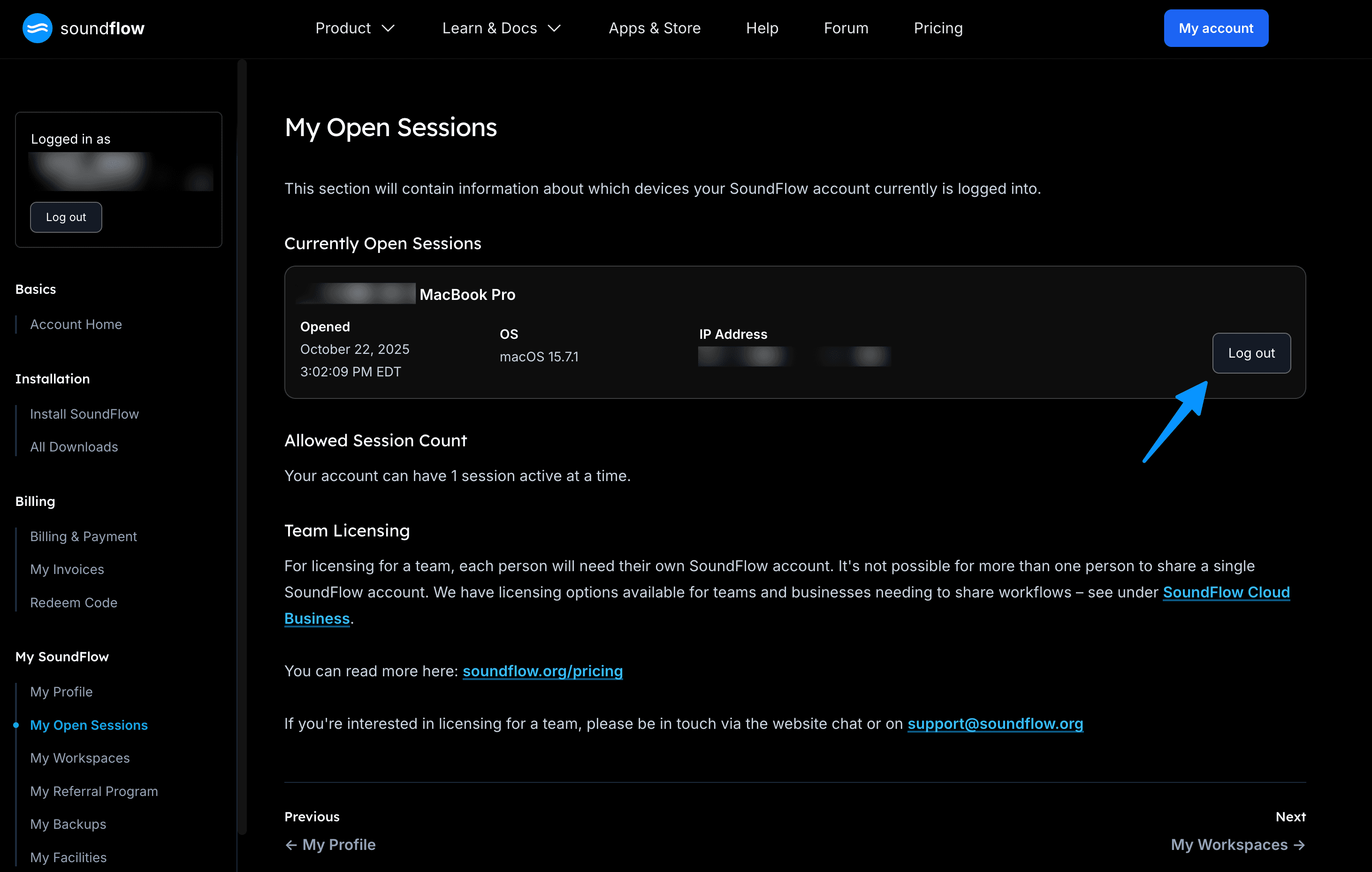Open the Learn & Docs dropdown chevron
Screen dimensions: 1372x872
555,28
